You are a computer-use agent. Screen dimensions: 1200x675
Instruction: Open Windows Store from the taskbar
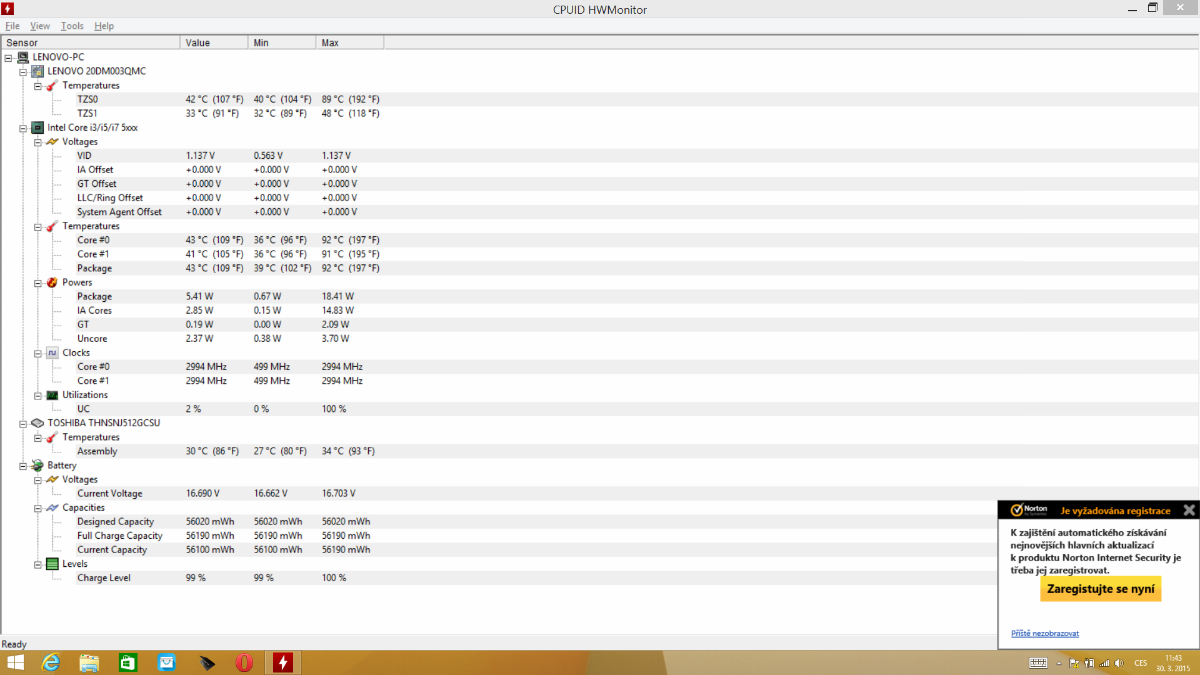coord(128,662)
